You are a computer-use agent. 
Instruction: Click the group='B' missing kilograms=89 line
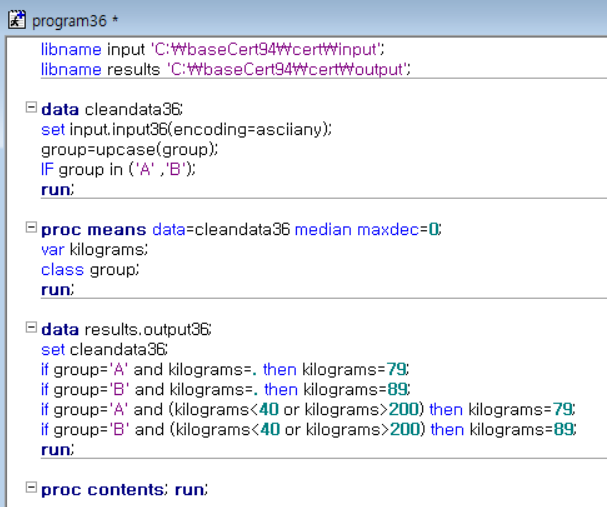(x=226, y=390)
